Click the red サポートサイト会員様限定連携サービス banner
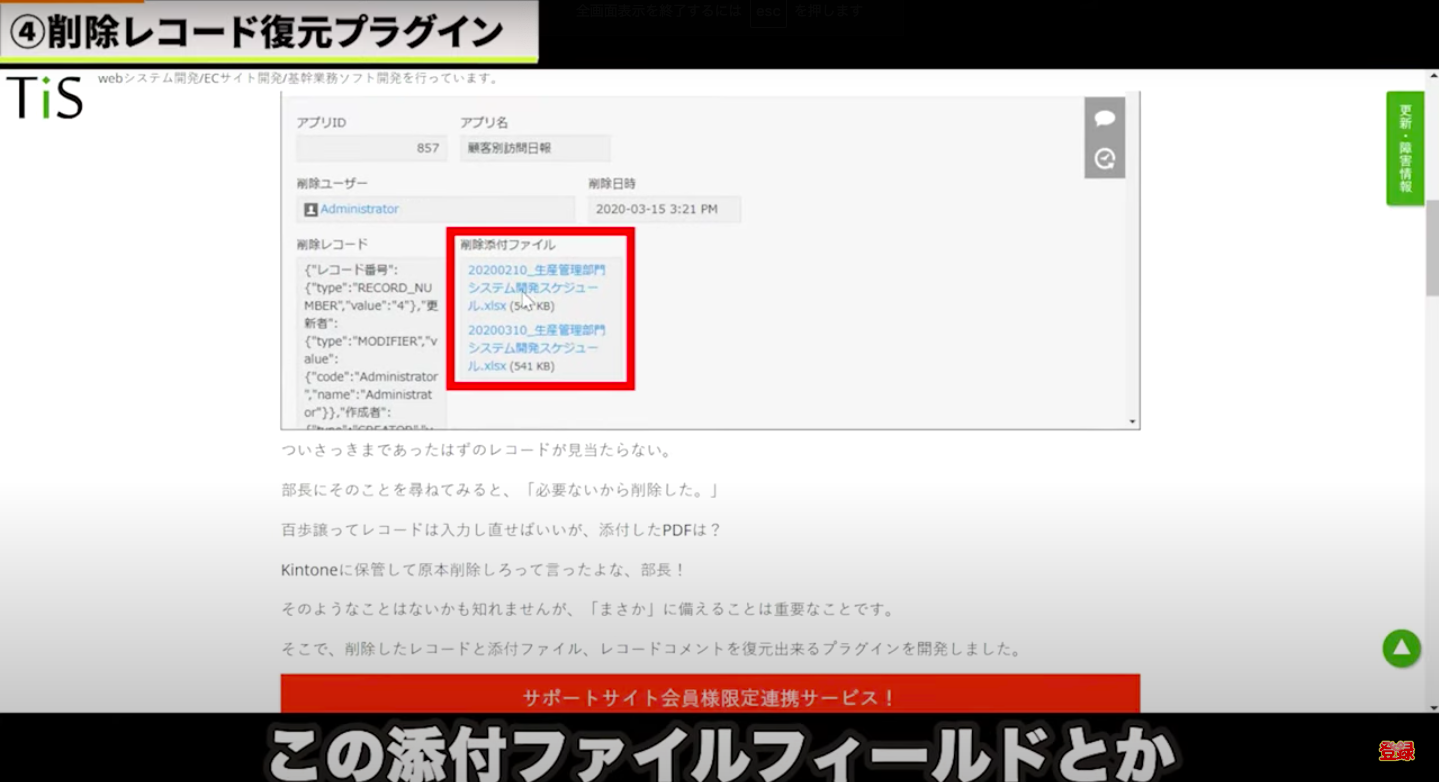Screen dimensions: 1439x782 click(709, 696)
